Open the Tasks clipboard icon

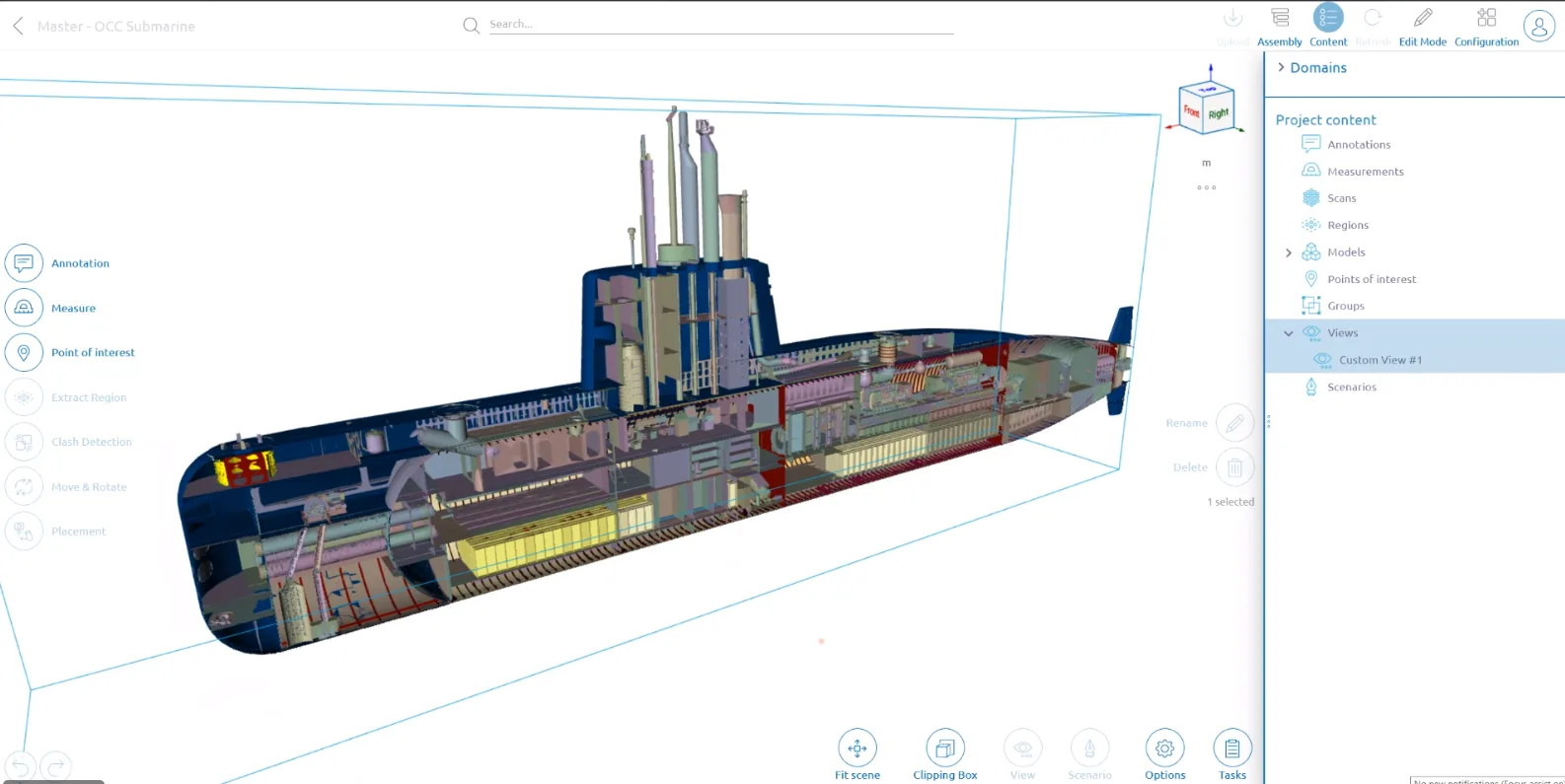click(x=1232, y=748)
